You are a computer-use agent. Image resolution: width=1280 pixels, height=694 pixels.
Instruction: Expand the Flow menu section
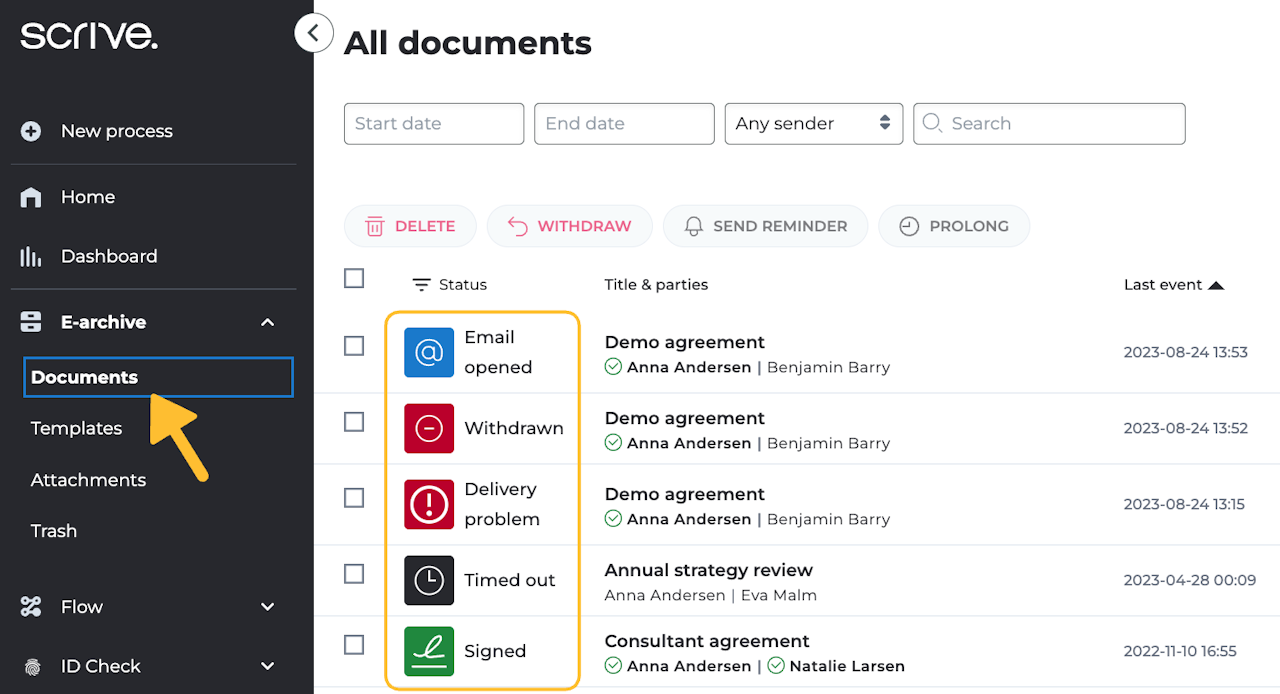click(x=267, y=607)
